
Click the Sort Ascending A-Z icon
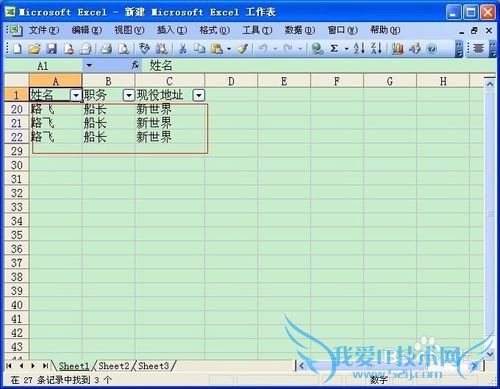pos(359,49)
